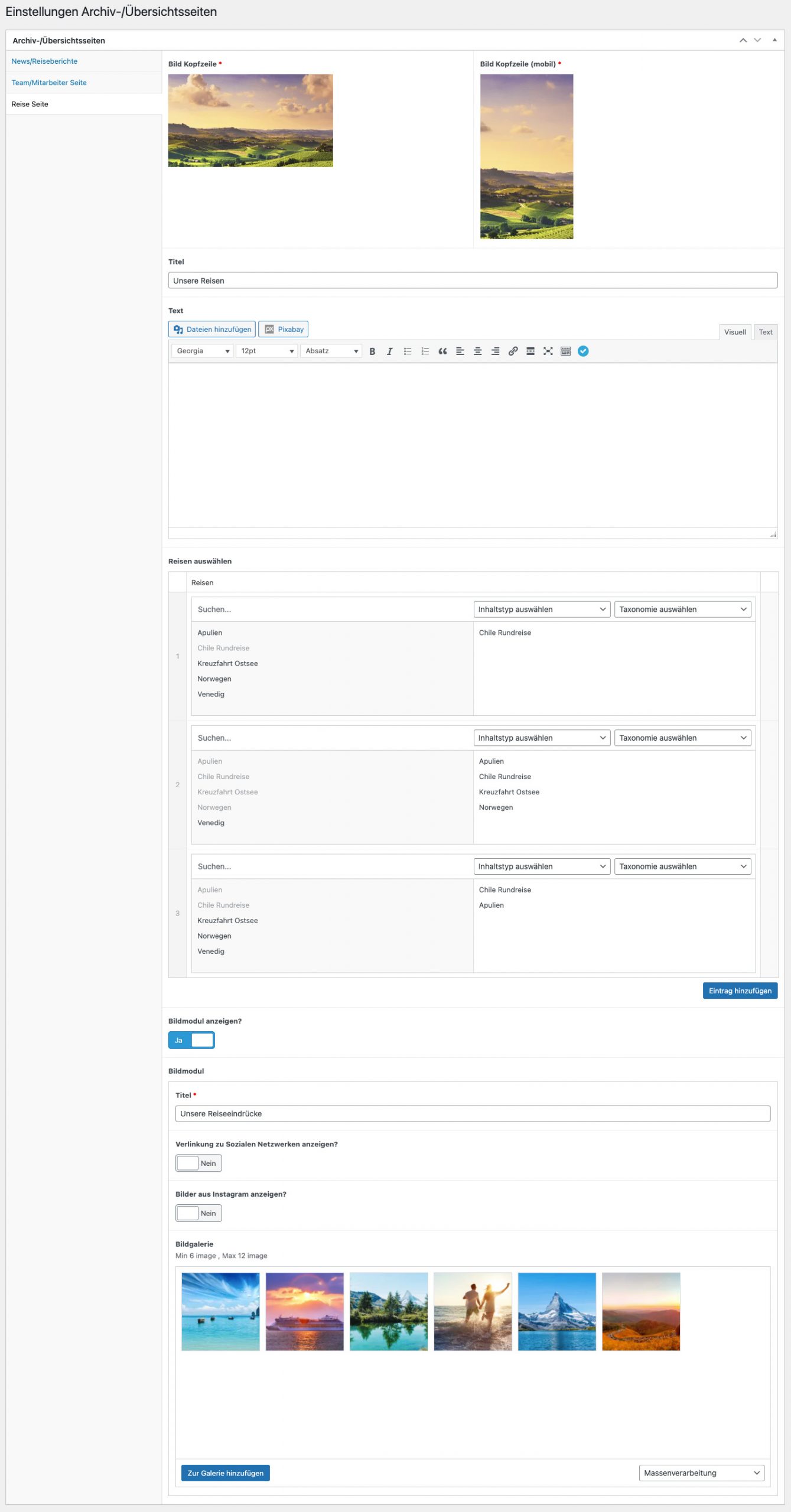Switch to the News/Reiseberichte tab
The width and height of the screenshot is (791, 1512).
click(x=44, y=61)
